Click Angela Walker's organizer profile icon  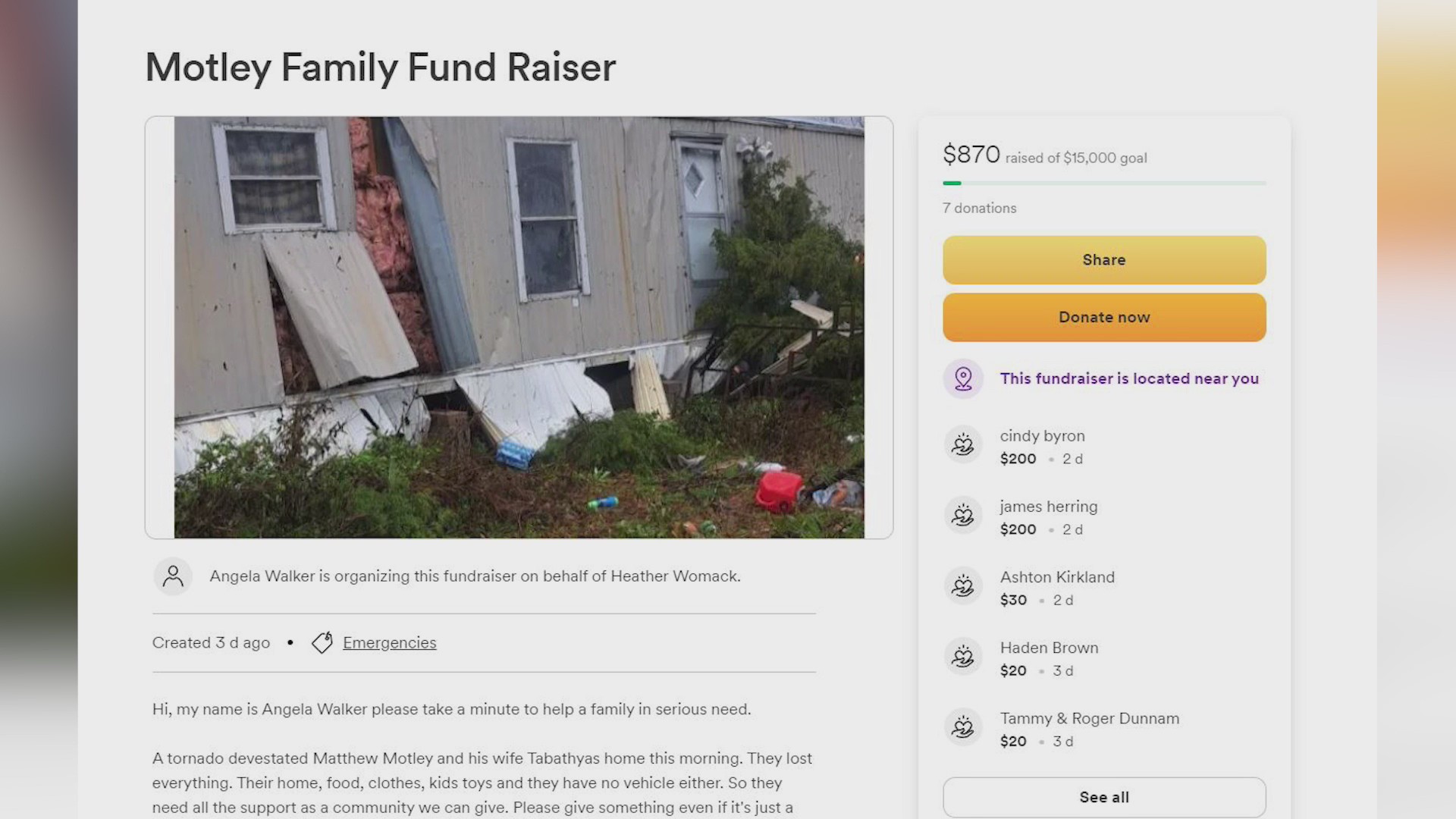click(x=173, y=576)
